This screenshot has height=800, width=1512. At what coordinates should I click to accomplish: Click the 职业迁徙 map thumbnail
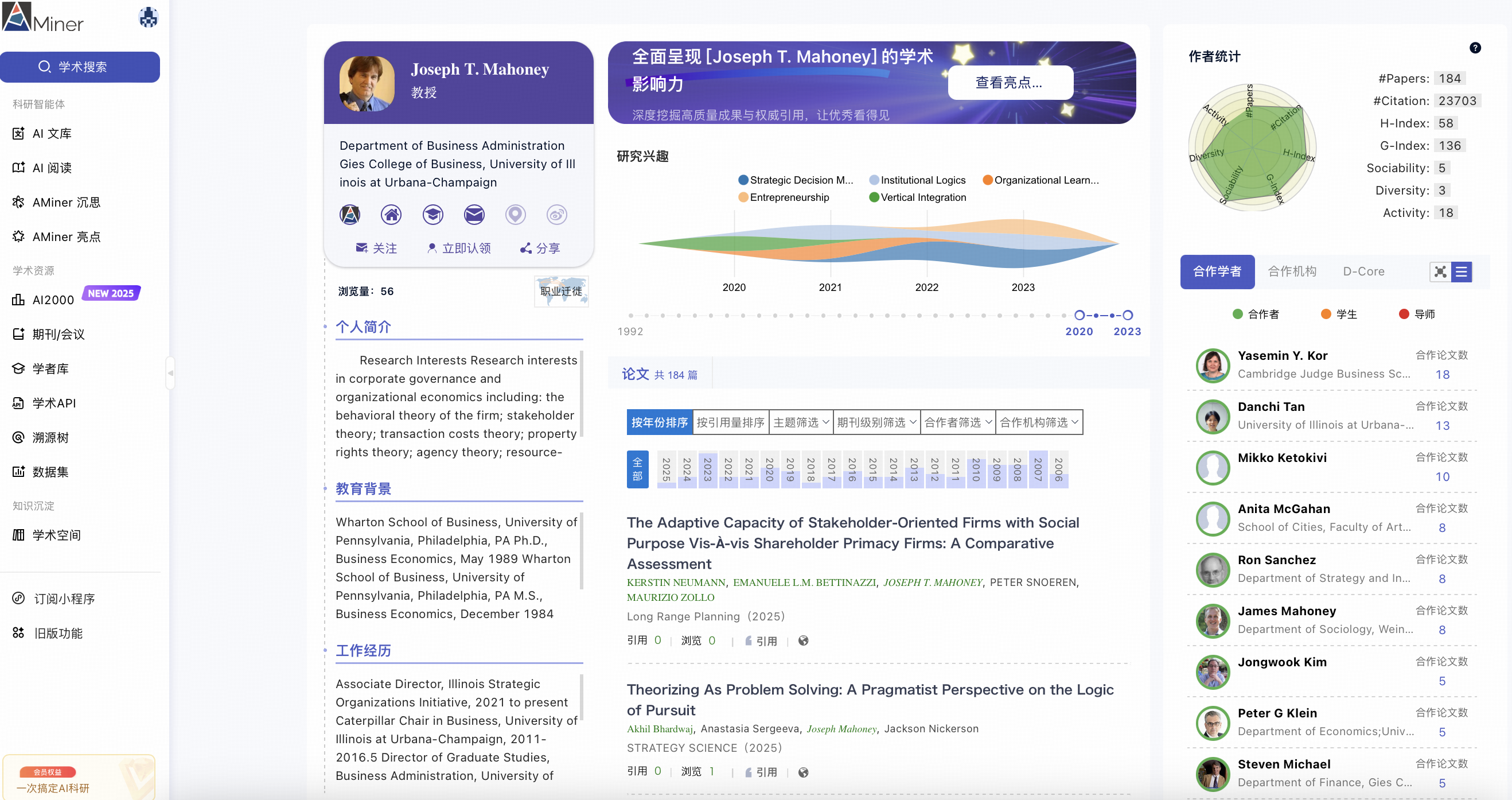click(561, 292)
